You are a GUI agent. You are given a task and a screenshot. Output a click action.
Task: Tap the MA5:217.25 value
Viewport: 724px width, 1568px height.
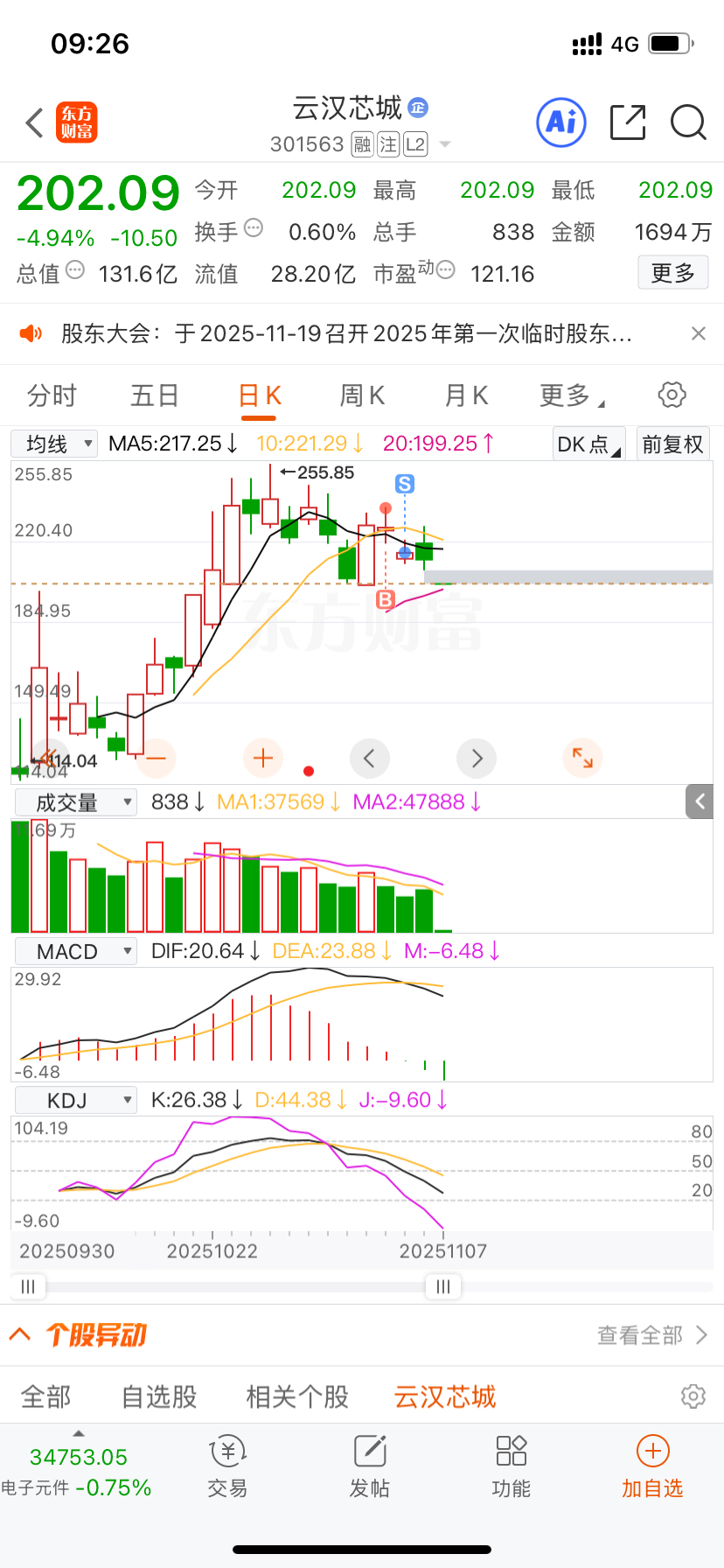(173, 444)
